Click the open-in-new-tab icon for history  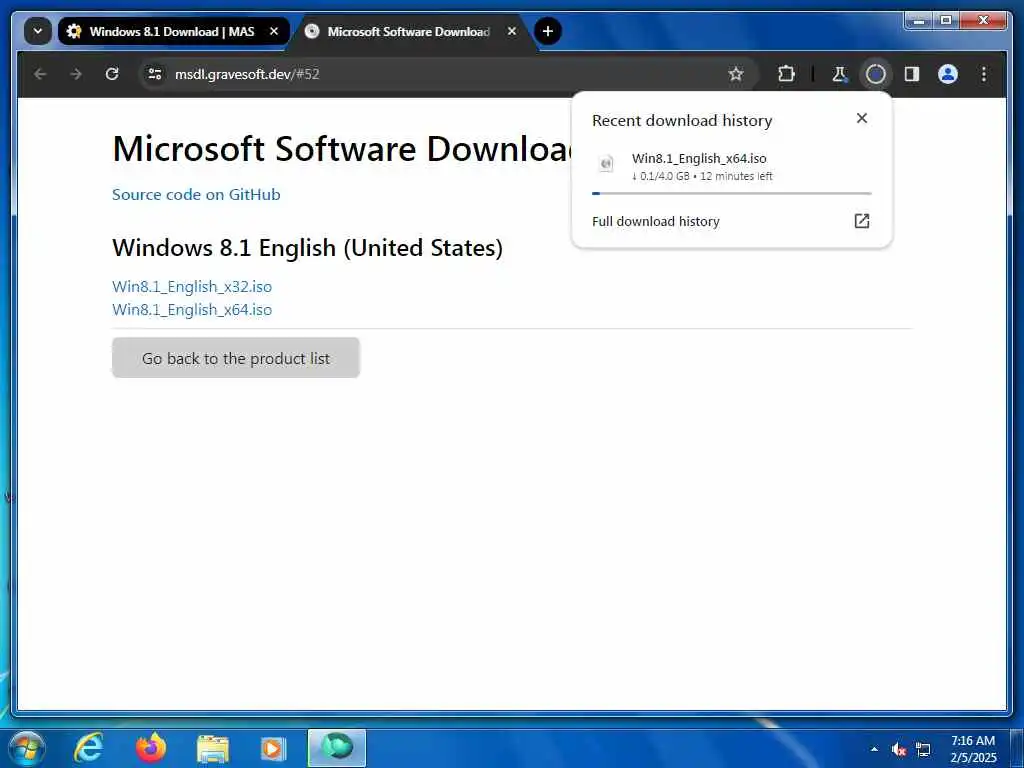[862, 221]
